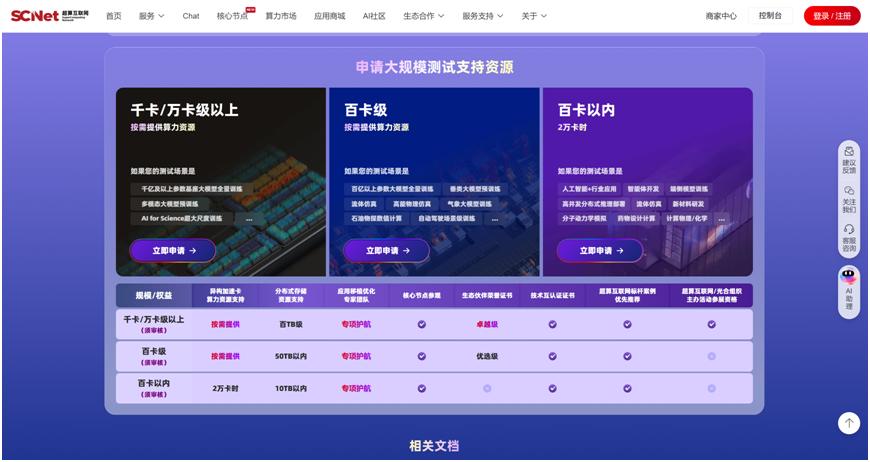Click the 自动驾驶场景级训练 tag
This screenshot has width=870, height=462.
click(x=447, y=219)
